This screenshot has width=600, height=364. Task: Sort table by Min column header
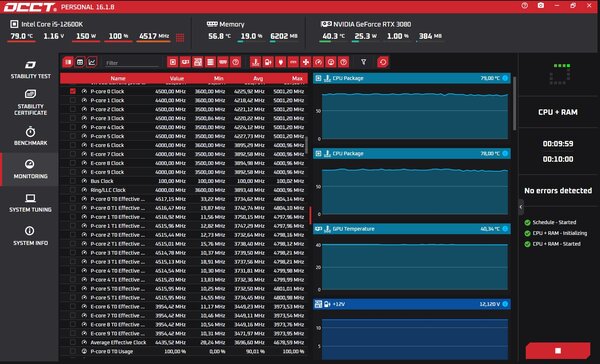click(218, 78)
